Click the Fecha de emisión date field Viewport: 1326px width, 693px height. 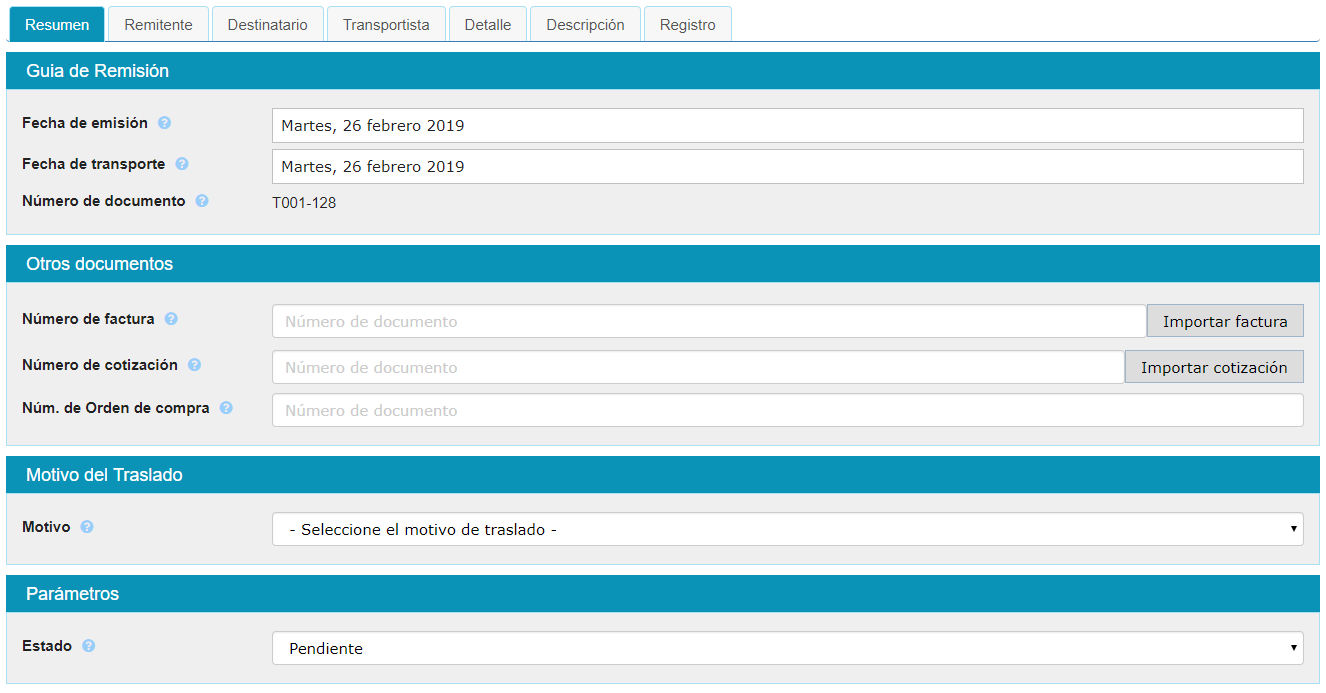click(x=787, y=126)
